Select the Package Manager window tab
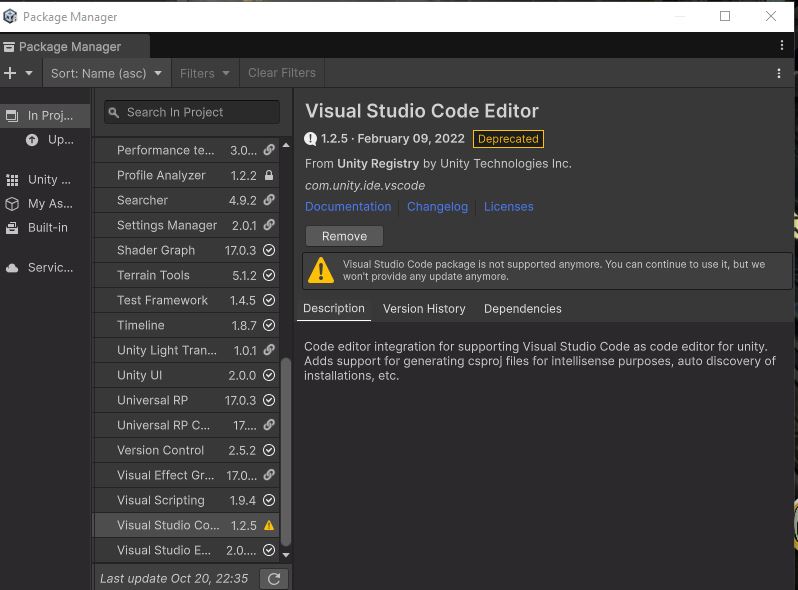This screenshot has height=590, width=798. (x=75, y=47)
